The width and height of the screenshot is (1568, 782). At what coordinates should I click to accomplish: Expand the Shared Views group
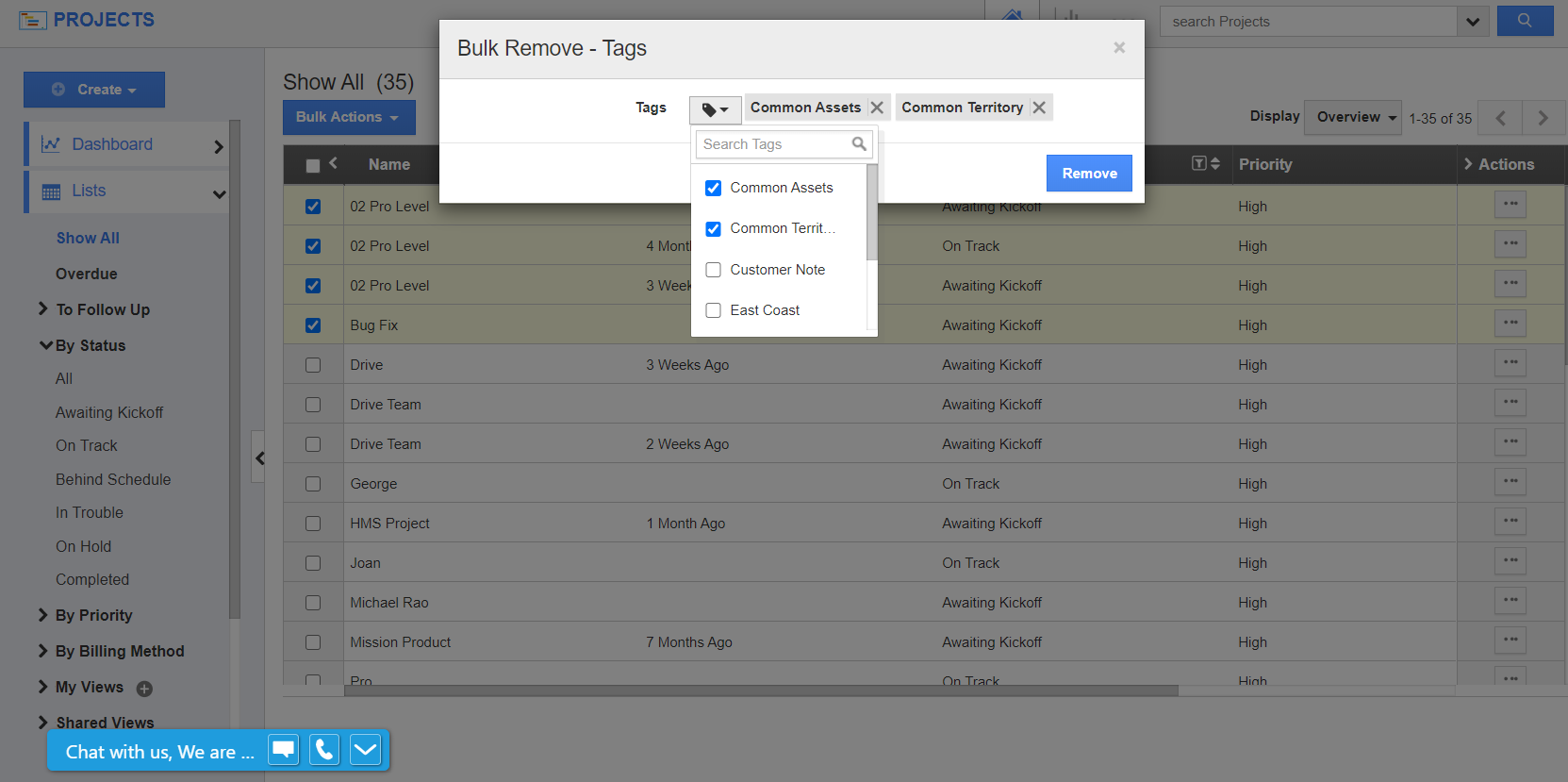coord(43,723)
